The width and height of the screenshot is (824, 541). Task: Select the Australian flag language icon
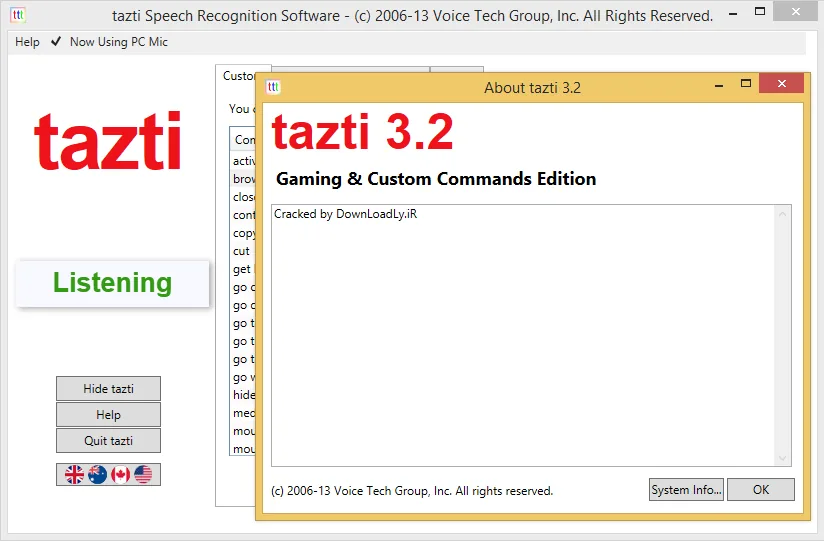(97, 474)
